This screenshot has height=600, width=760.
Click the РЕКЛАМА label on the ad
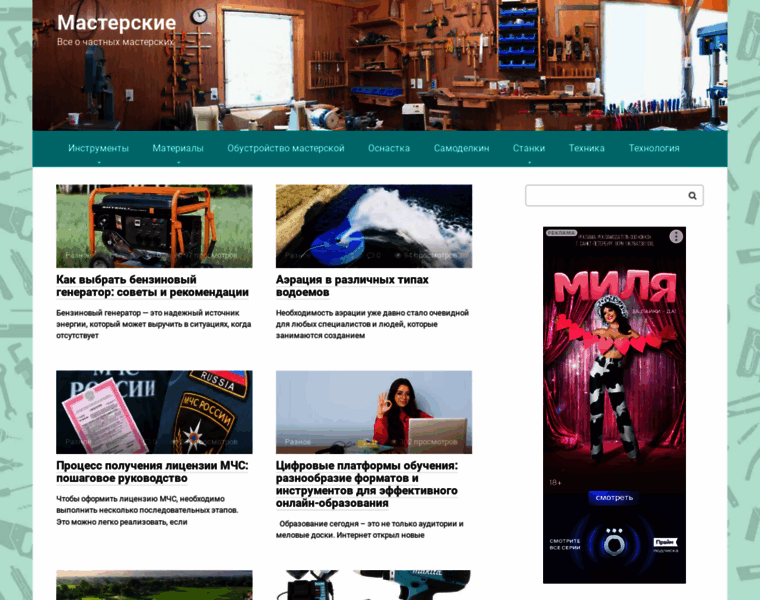(x=561, y=233)
